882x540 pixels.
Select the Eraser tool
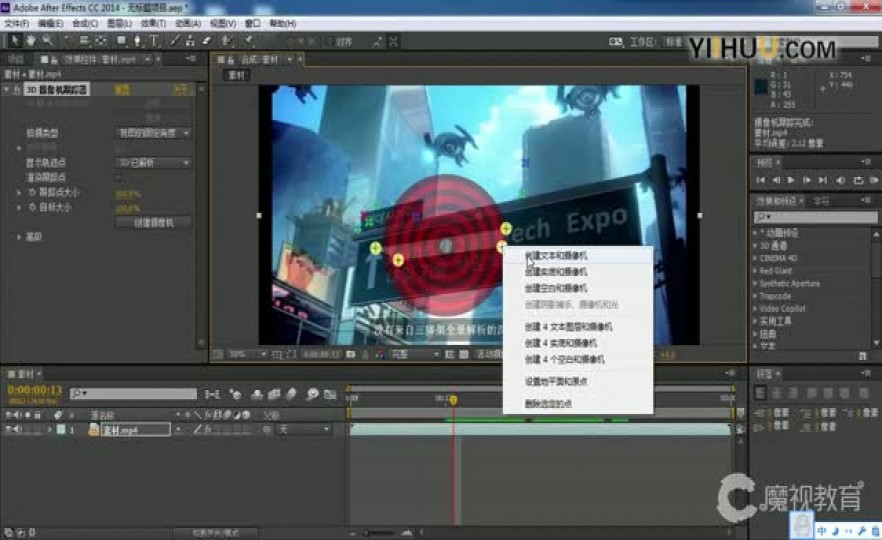click(206, 40)
